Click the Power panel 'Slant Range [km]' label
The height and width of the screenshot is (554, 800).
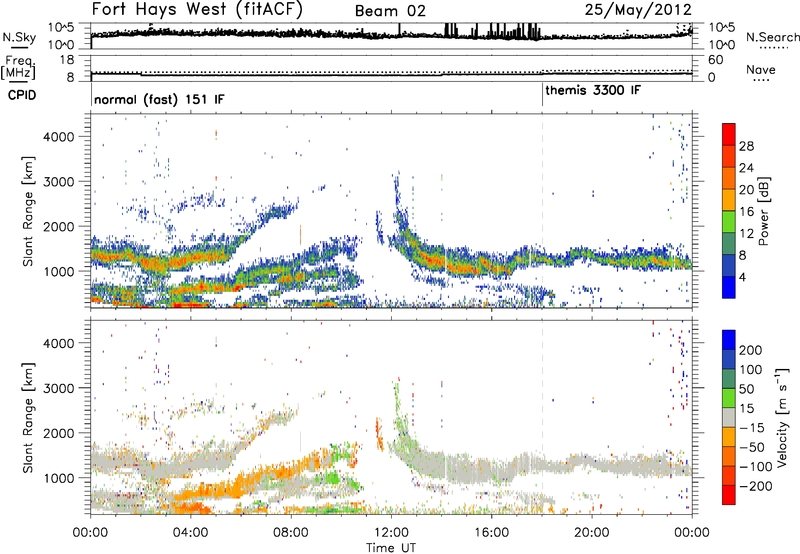[28, 211]
